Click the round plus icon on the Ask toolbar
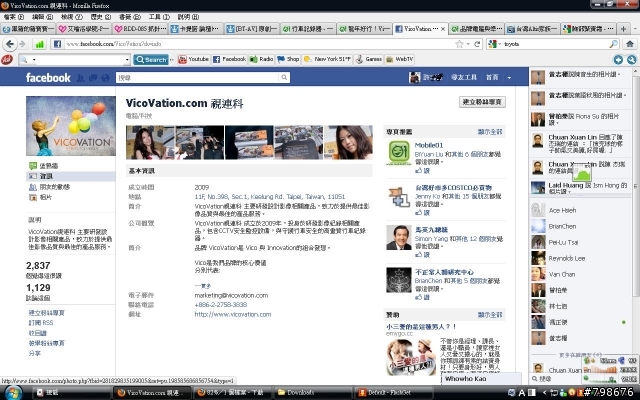This screenshot has height=400, width=640. coord(618,60)
